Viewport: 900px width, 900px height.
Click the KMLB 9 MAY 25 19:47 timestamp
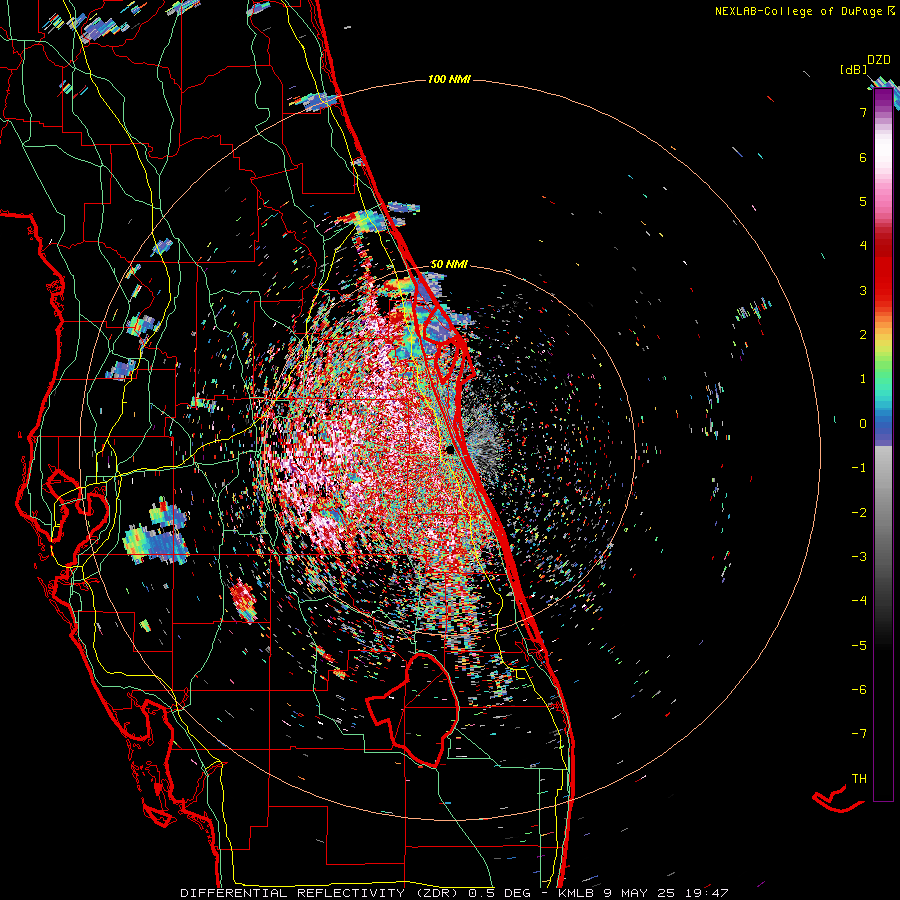pyautogui.click(x=643, y=893)
